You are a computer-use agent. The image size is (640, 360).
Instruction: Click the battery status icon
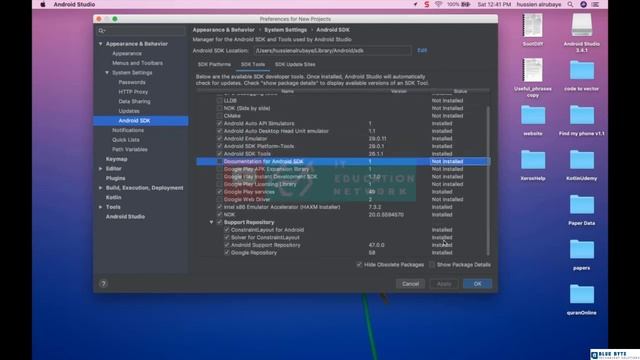(466, 4)
